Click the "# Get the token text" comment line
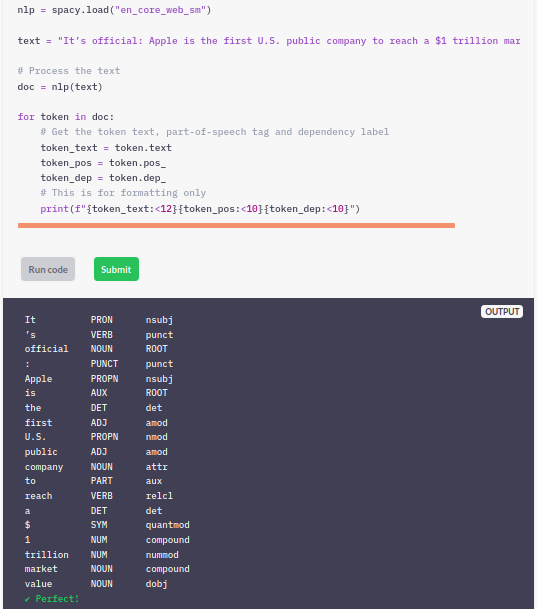This screenshot has width=538, height=609. pos(214,132)
